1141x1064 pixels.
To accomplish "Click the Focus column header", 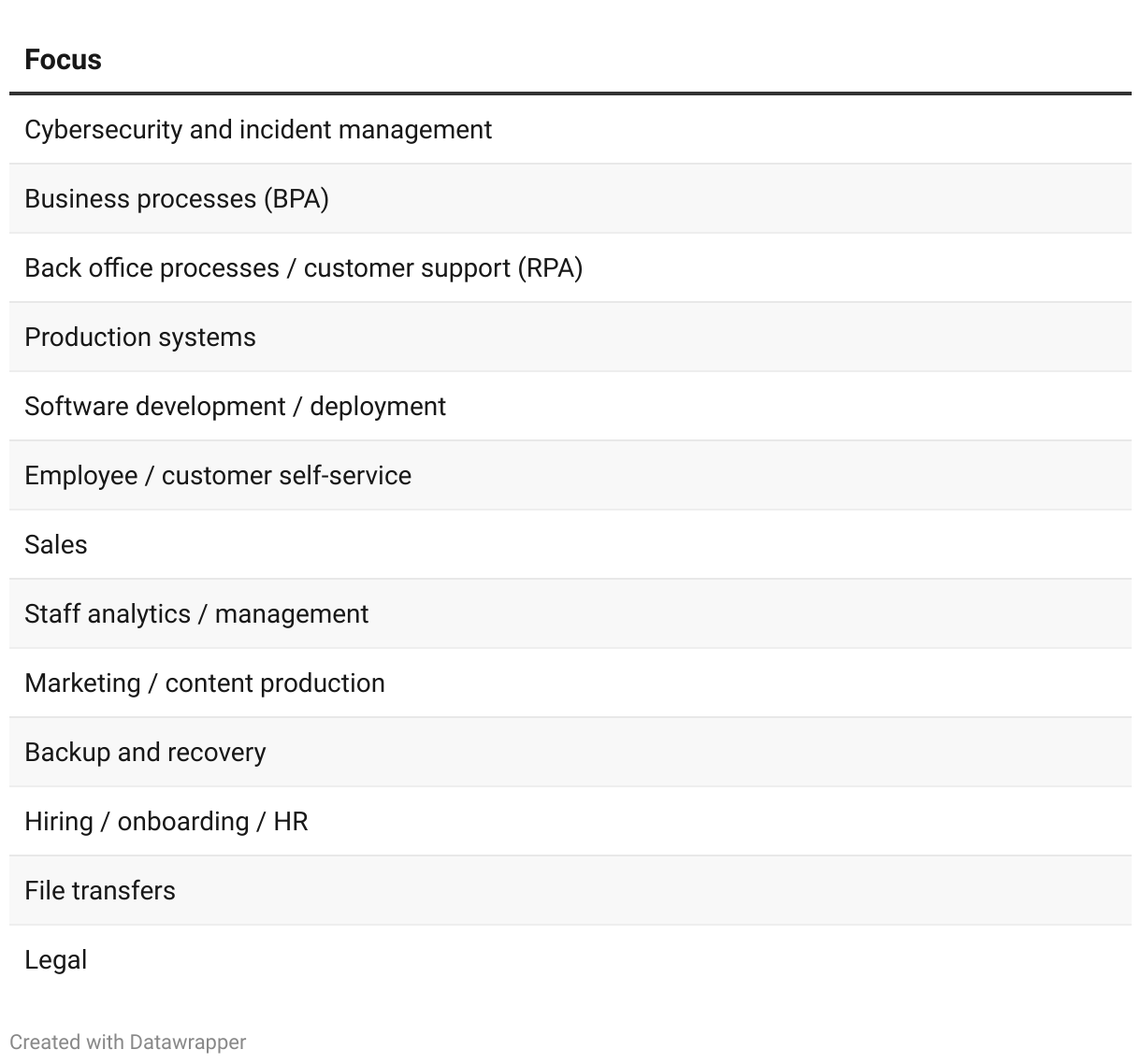I will point(63,60).
